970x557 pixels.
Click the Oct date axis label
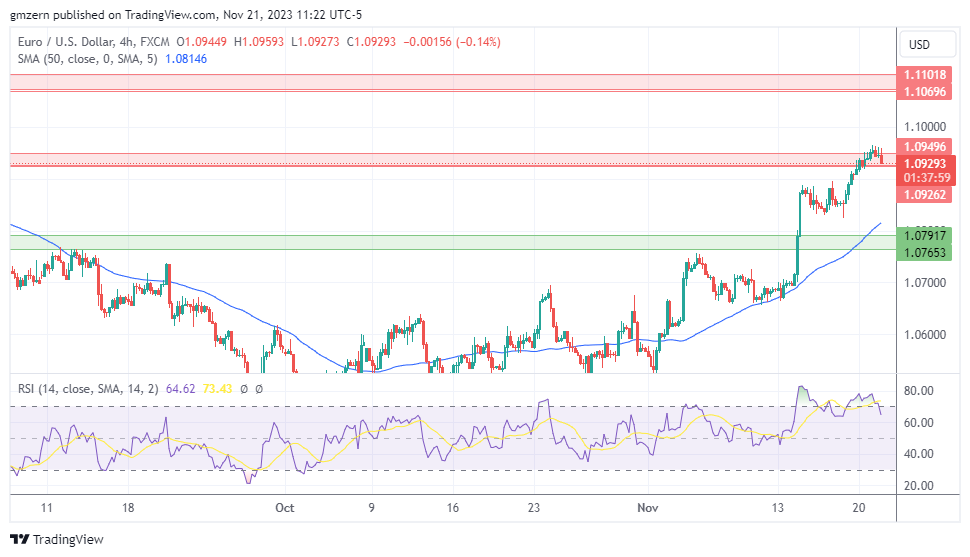click(x=285, y=508)
